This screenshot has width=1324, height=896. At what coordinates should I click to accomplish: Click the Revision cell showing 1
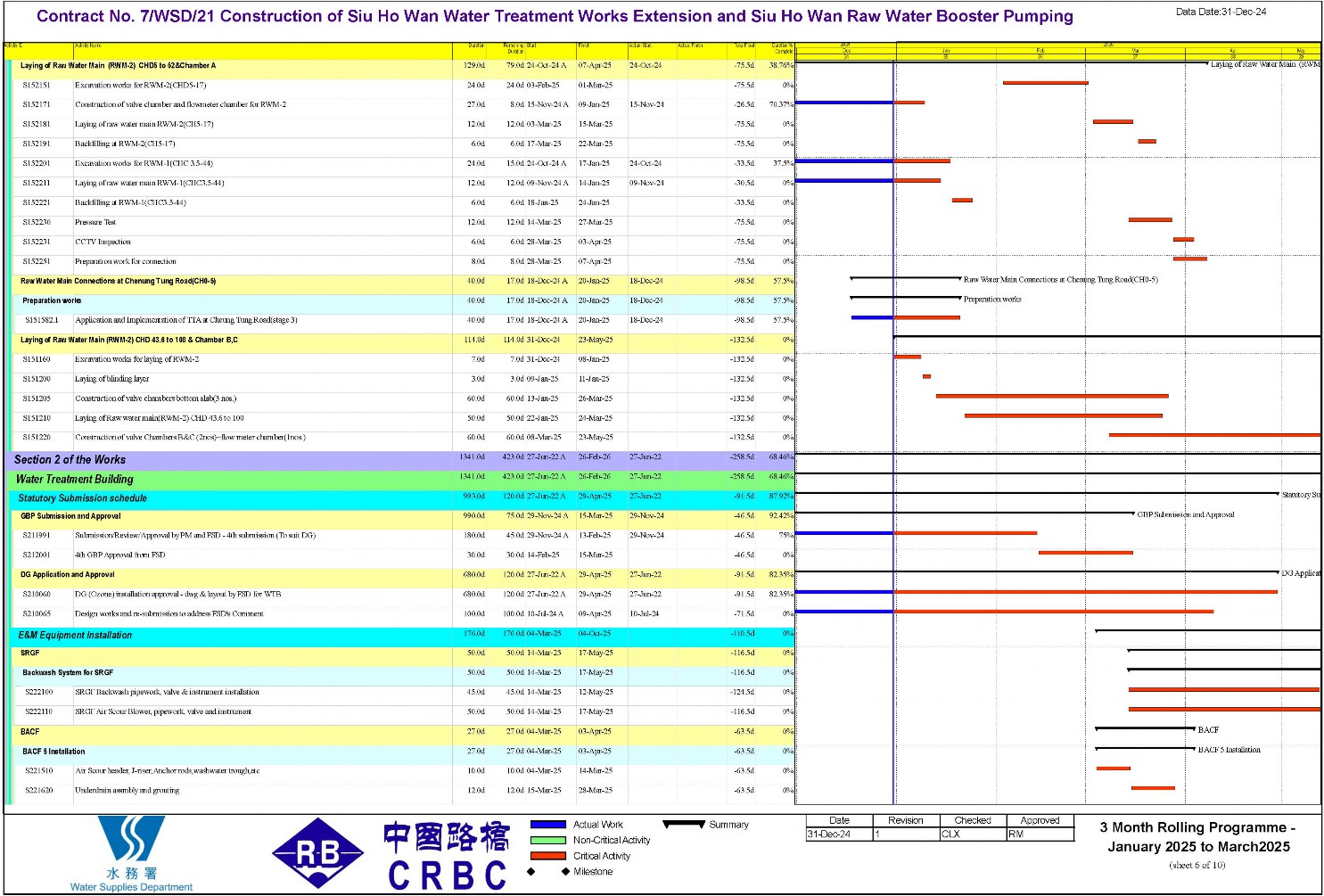click(906, 834)
